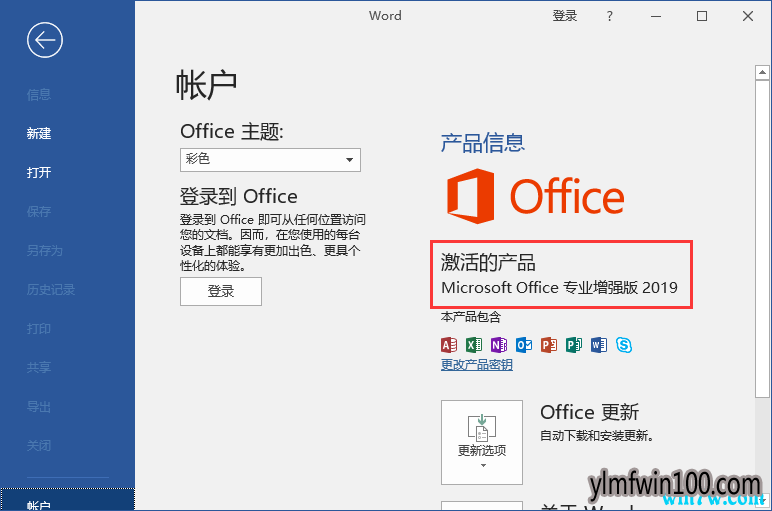Click the Word app icon
This screenshot has height=511, width=772.
[x=599, y=345]
